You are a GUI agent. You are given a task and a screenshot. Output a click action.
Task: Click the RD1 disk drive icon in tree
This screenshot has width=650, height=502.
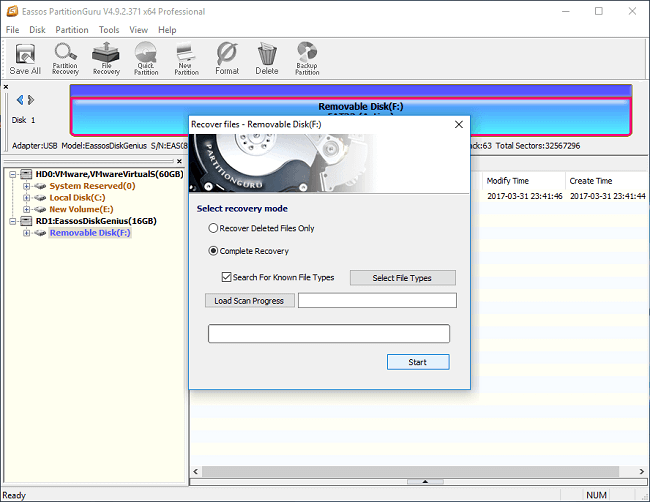pos(27,221)
